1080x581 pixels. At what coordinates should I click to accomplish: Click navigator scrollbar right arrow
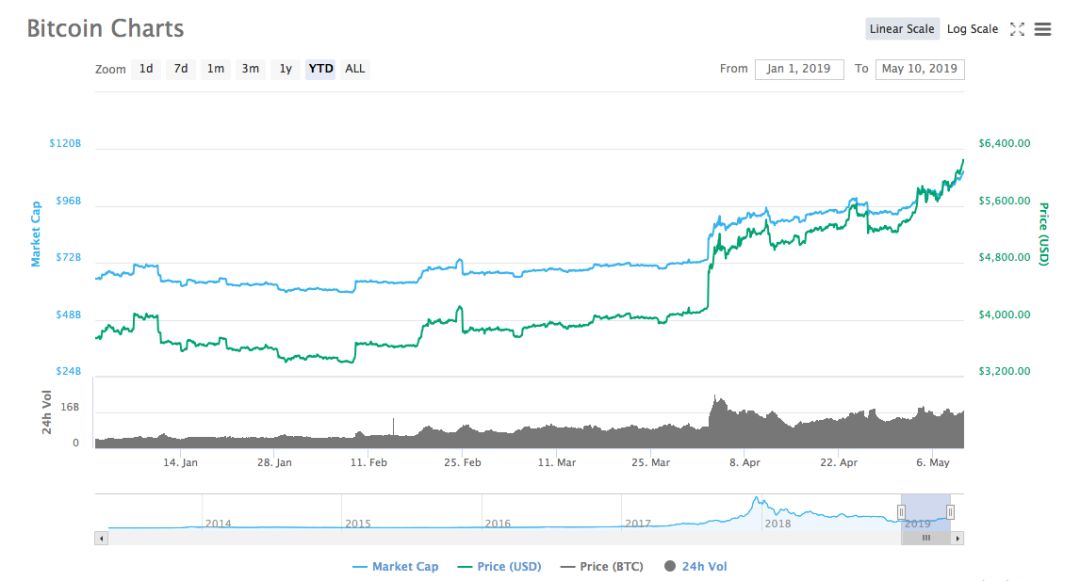click(x=957, y=538)
